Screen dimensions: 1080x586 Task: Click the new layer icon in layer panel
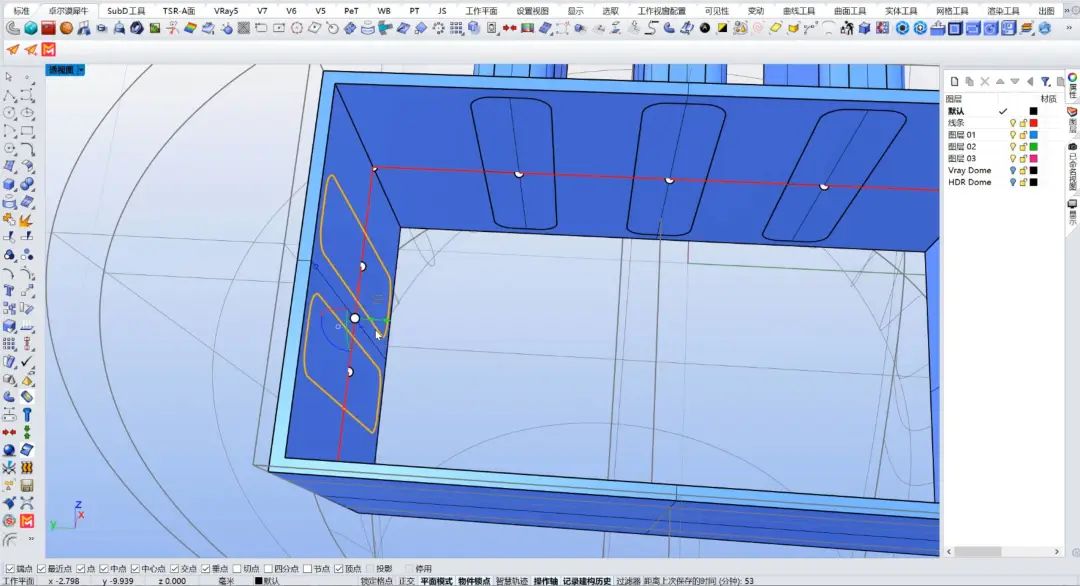click(x=954, y=81)
